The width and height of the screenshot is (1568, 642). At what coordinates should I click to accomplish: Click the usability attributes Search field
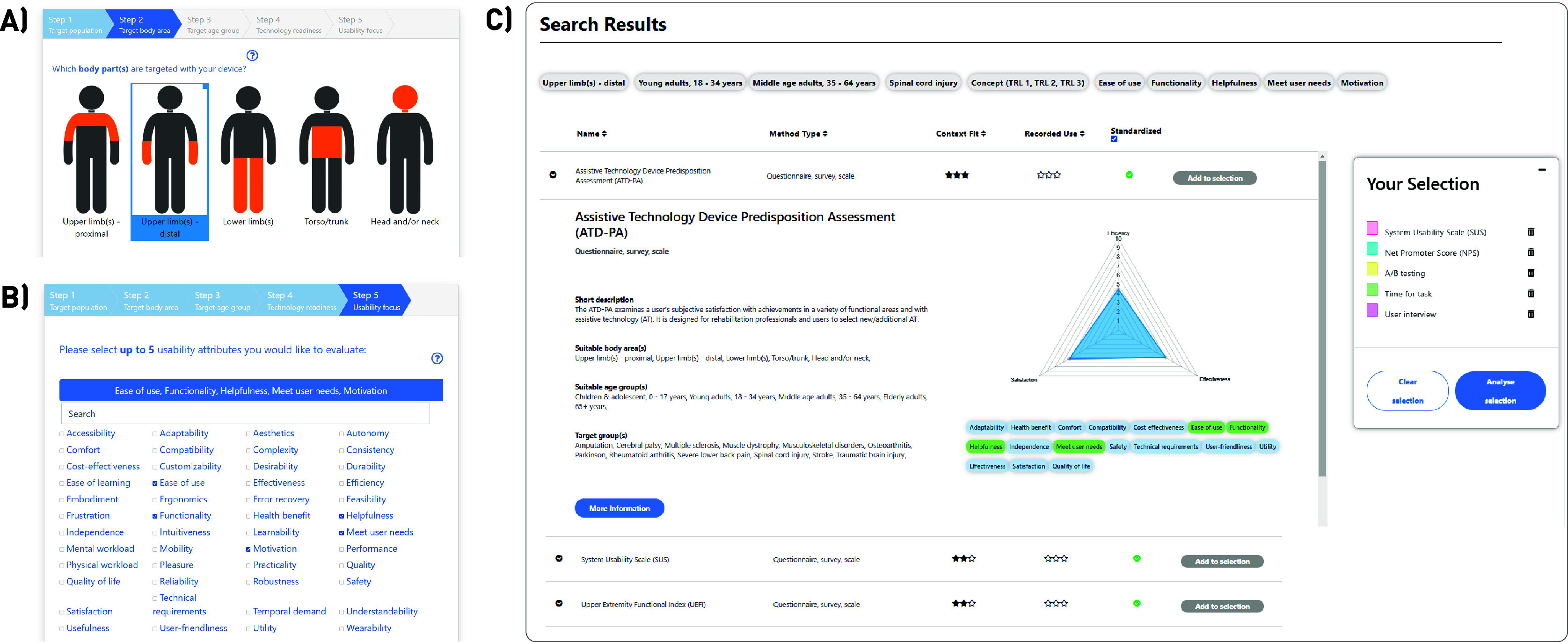[246, 414]
